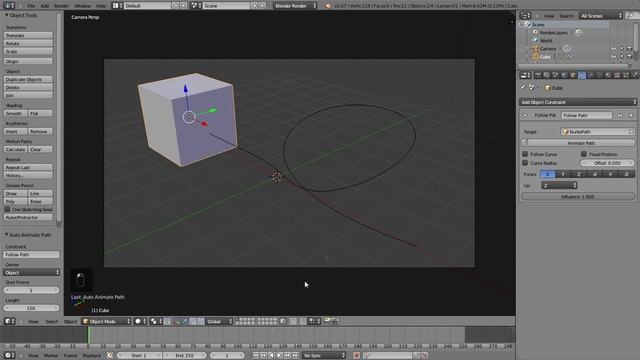Screen dimensions: 640x360
Task: Open the Render properties tab icon
Action: click(538, 75)
